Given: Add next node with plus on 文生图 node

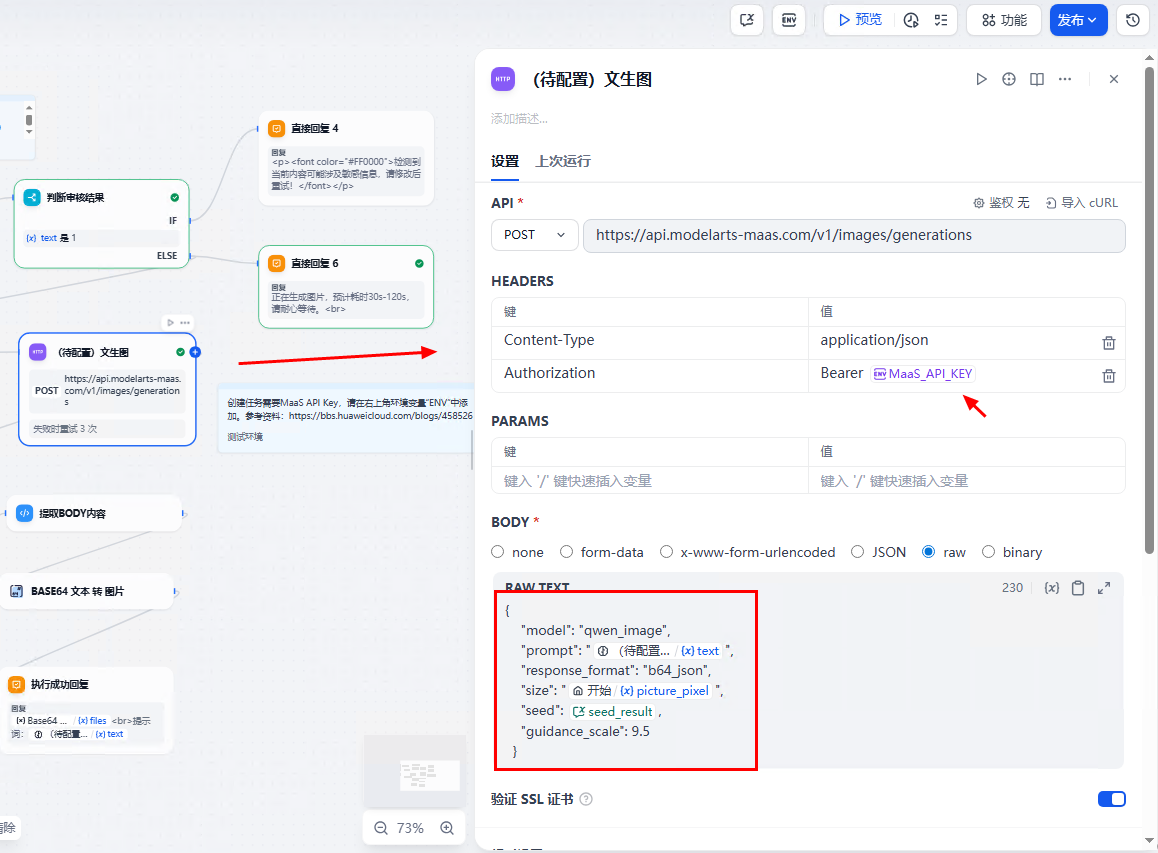Looking at the screenshot, I should point(195,352).
